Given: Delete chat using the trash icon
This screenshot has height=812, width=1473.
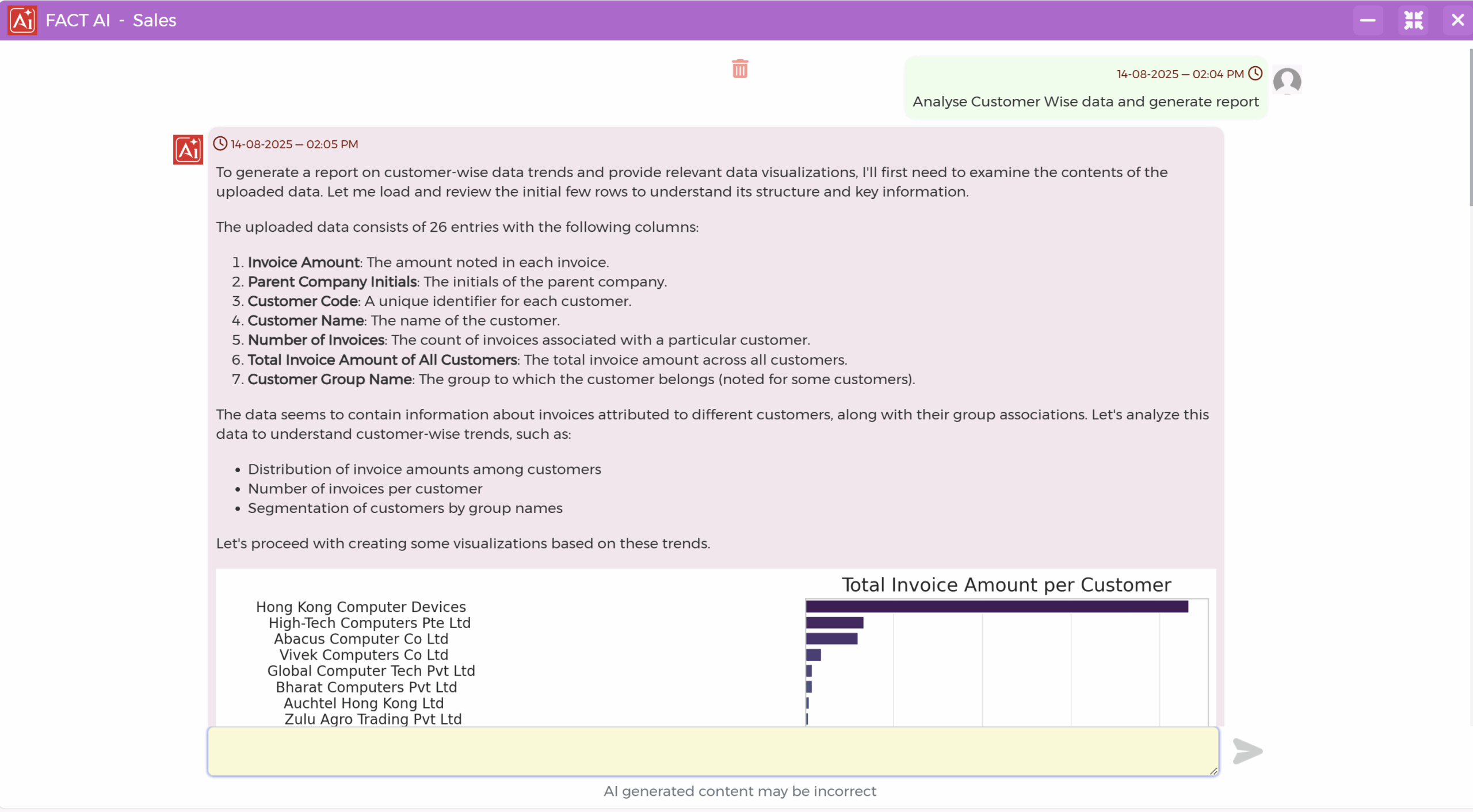Looking at the screenshot, I should pyautogui.click(x=740, y=68).
